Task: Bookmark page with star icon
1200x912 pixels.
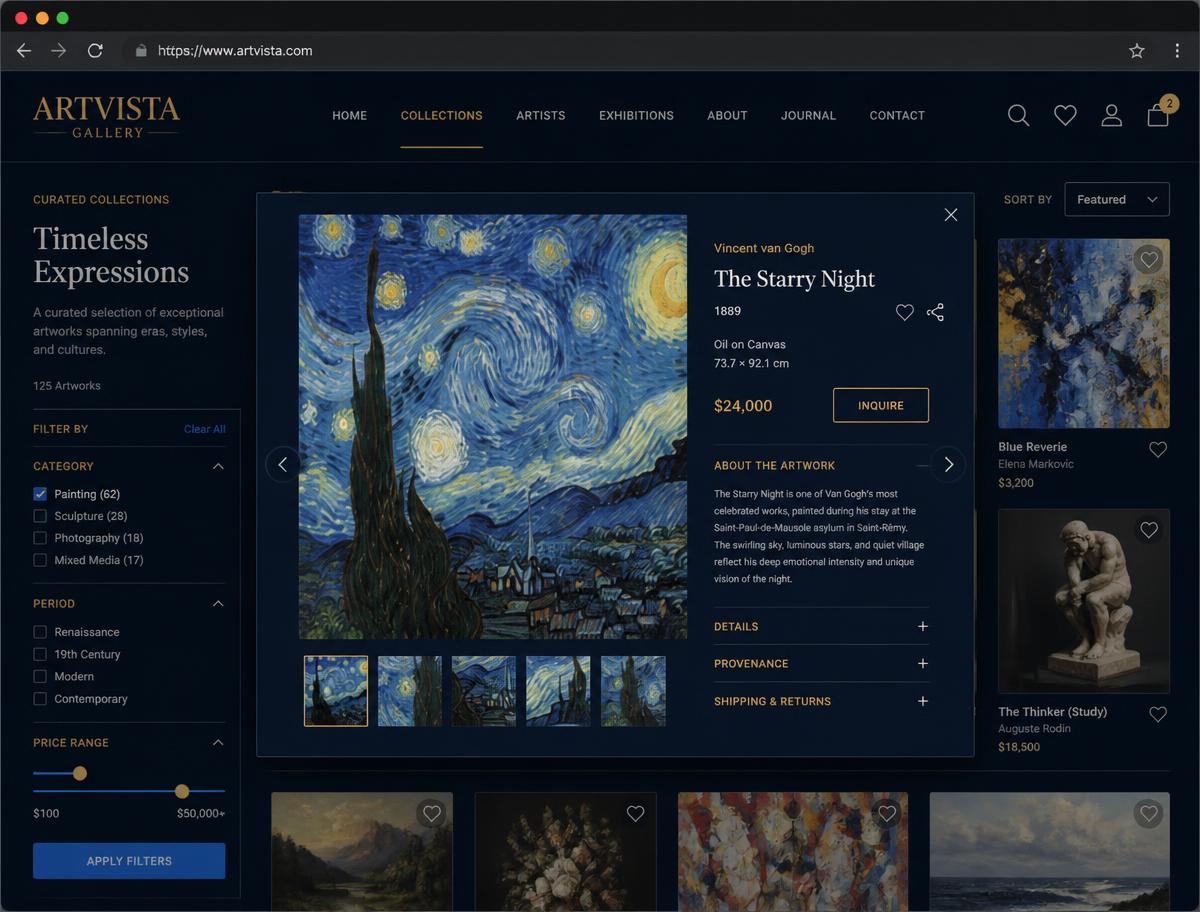Action: coord(1137,50)
